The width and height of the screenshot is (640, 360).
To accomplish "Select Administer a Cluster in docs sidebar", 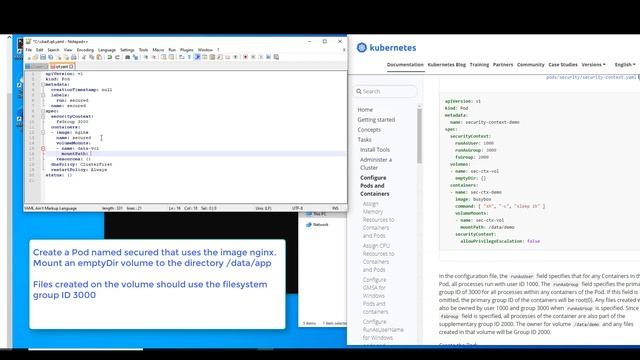I will (376, 164).
